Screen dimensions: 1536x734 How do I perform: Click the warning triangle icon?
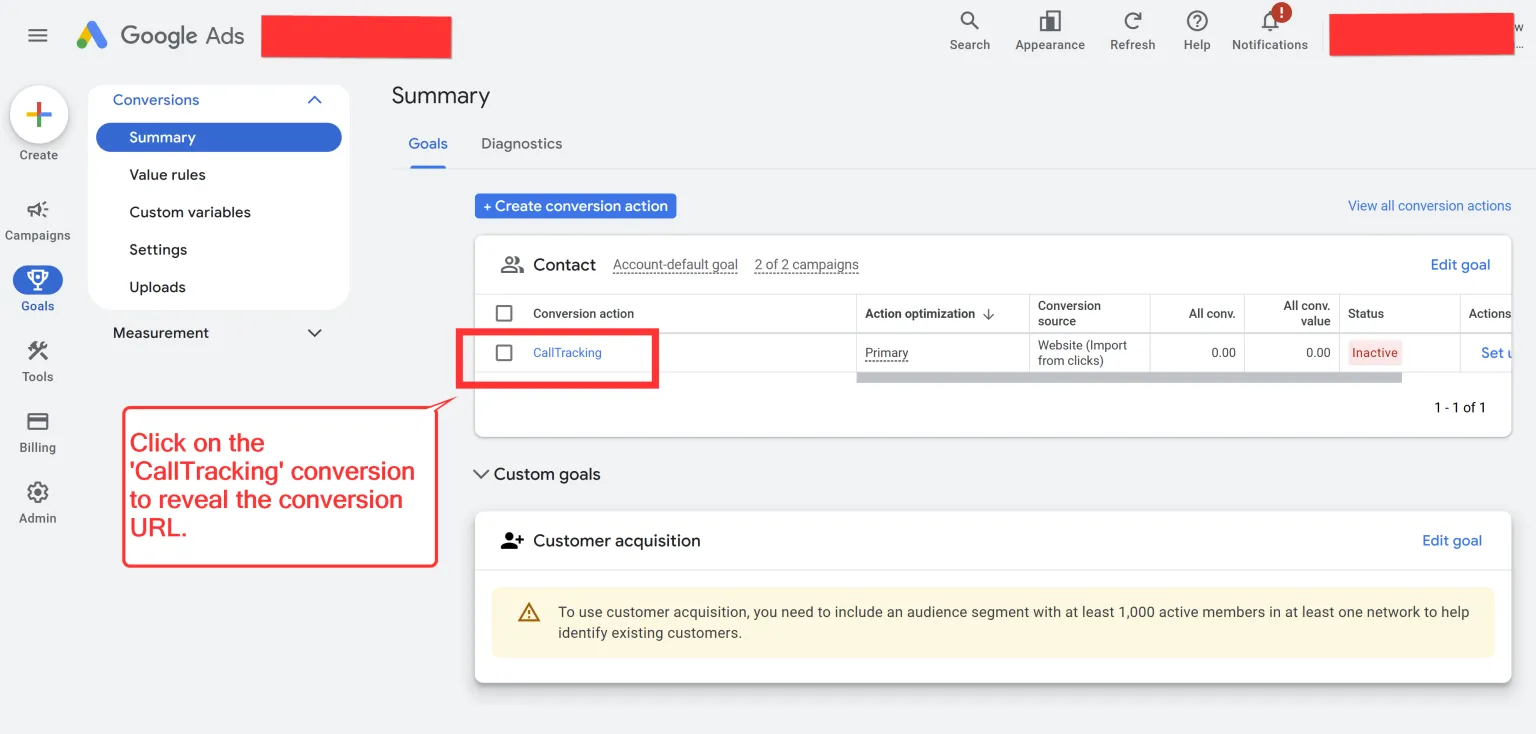(529, 613)
